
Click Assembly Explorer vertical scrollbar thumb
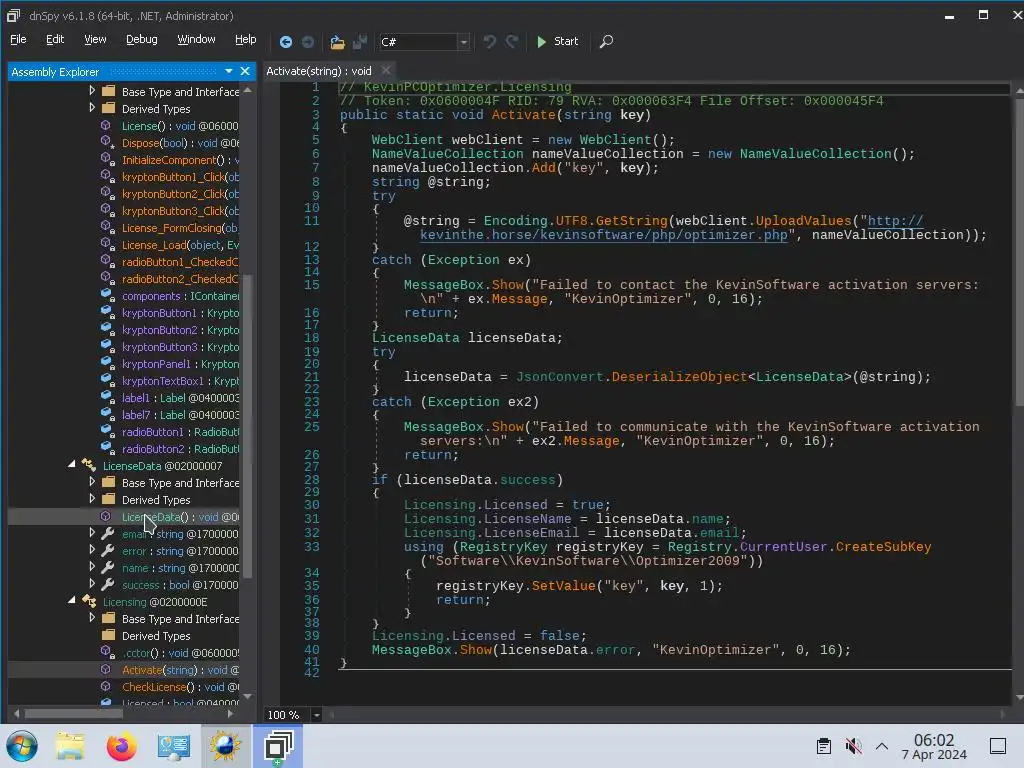248,426
